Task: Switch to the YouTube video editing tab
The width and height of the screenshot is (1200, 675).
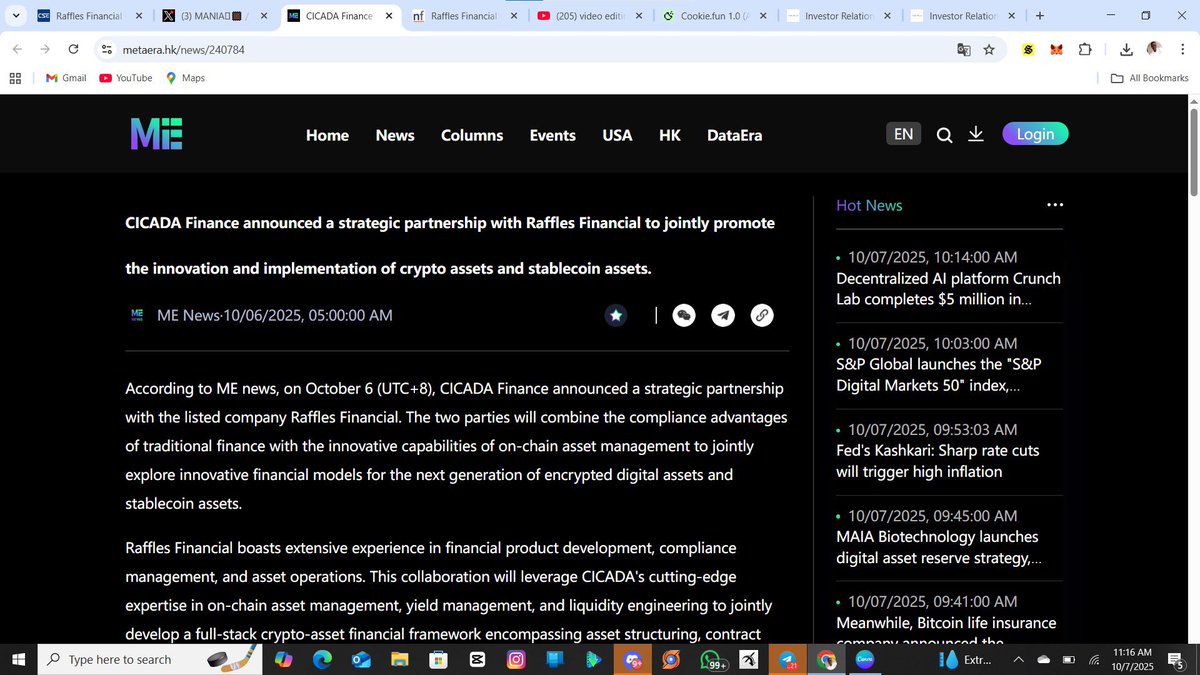Action: (x=591, y=16)
